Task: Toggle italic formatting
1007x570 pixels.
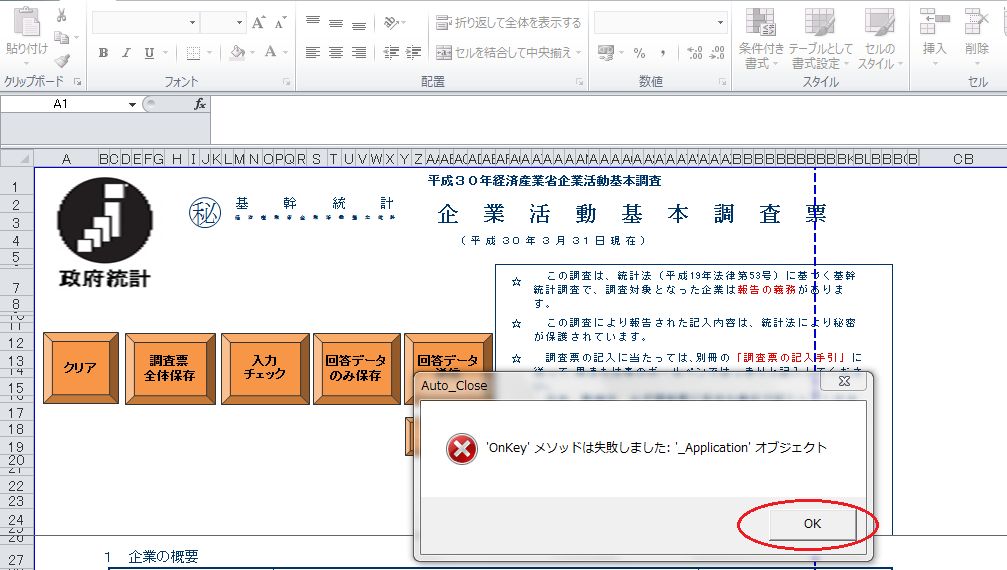Action: tap(126, 53)
